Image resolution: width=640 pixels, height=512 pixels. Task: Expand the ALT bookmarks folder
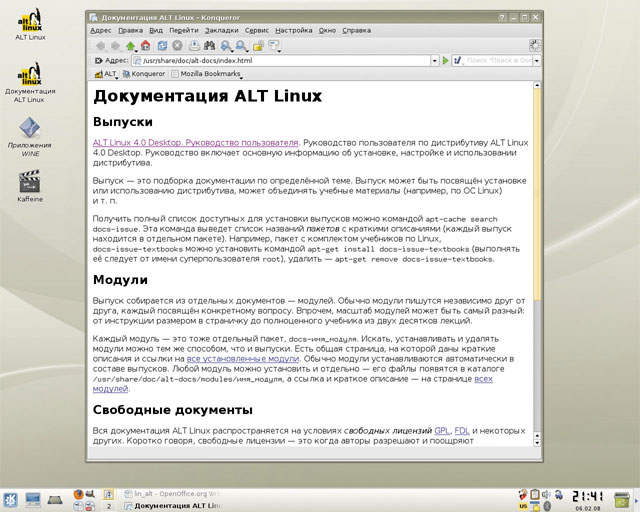tap(106, 74)
